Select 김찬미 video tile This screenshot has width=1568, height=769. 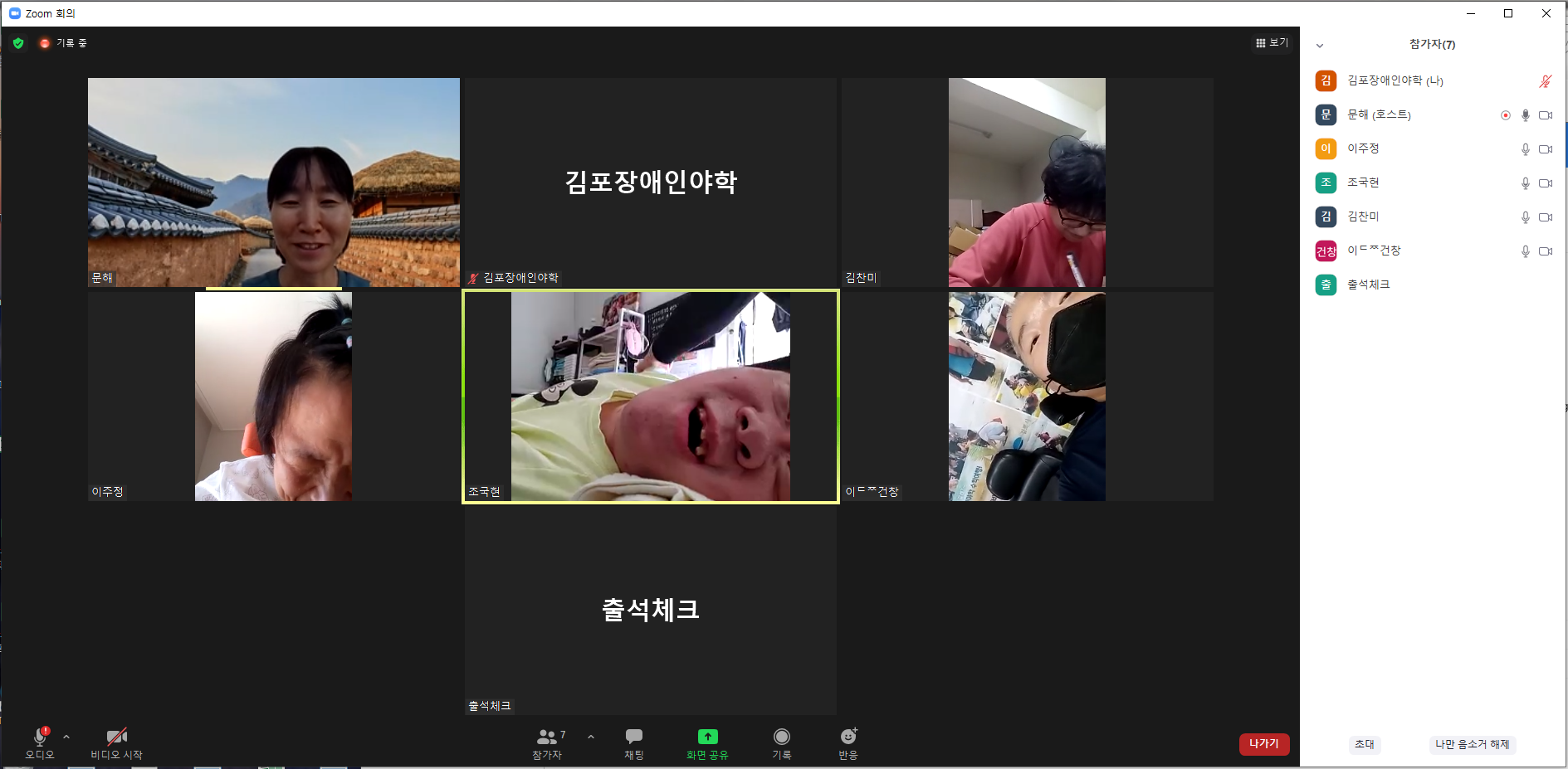(1028, 183)
